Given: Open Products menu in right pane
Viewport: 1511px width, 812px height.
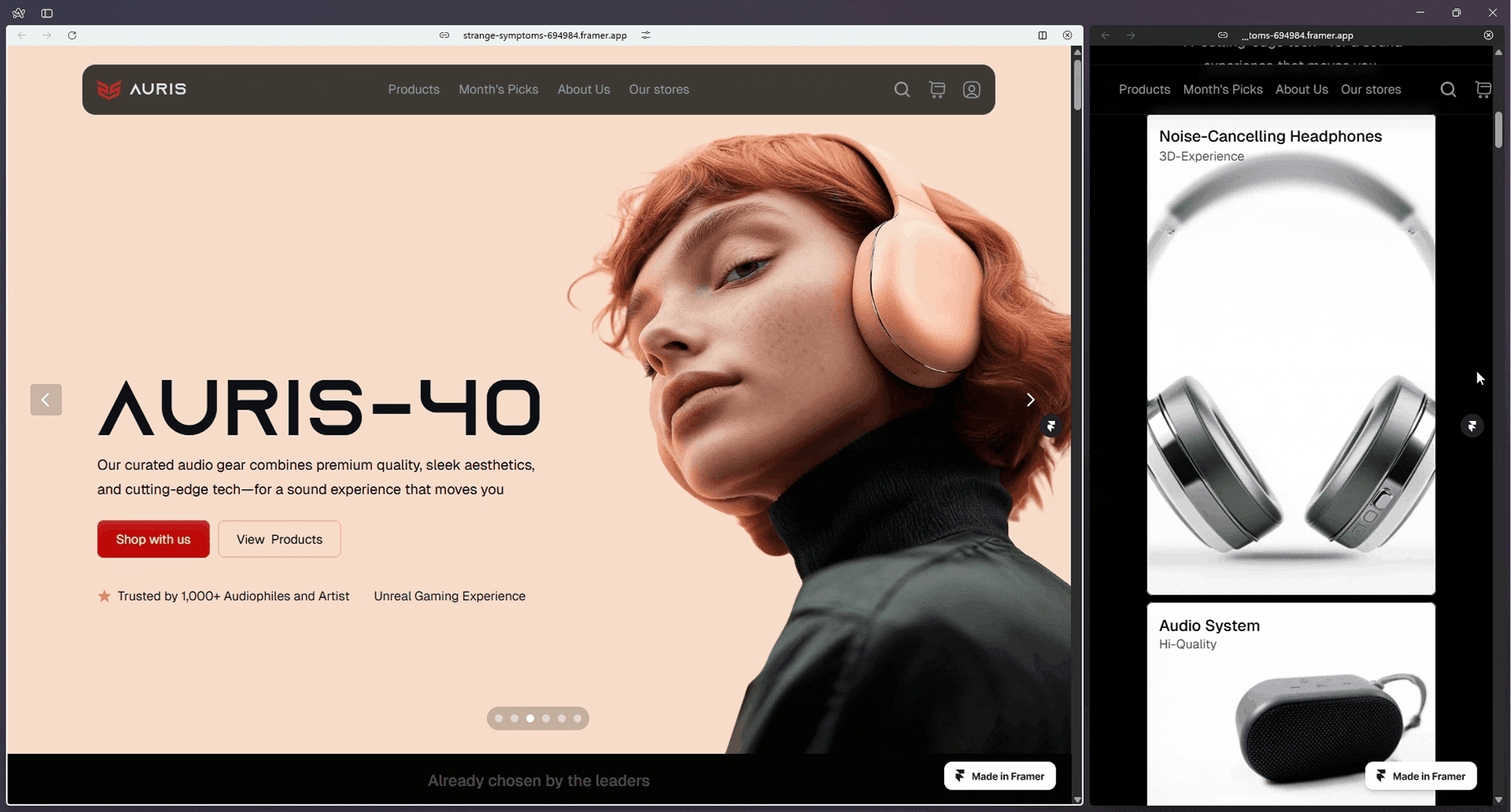Looking at the screenshot, I should (x=1144, y=90).
